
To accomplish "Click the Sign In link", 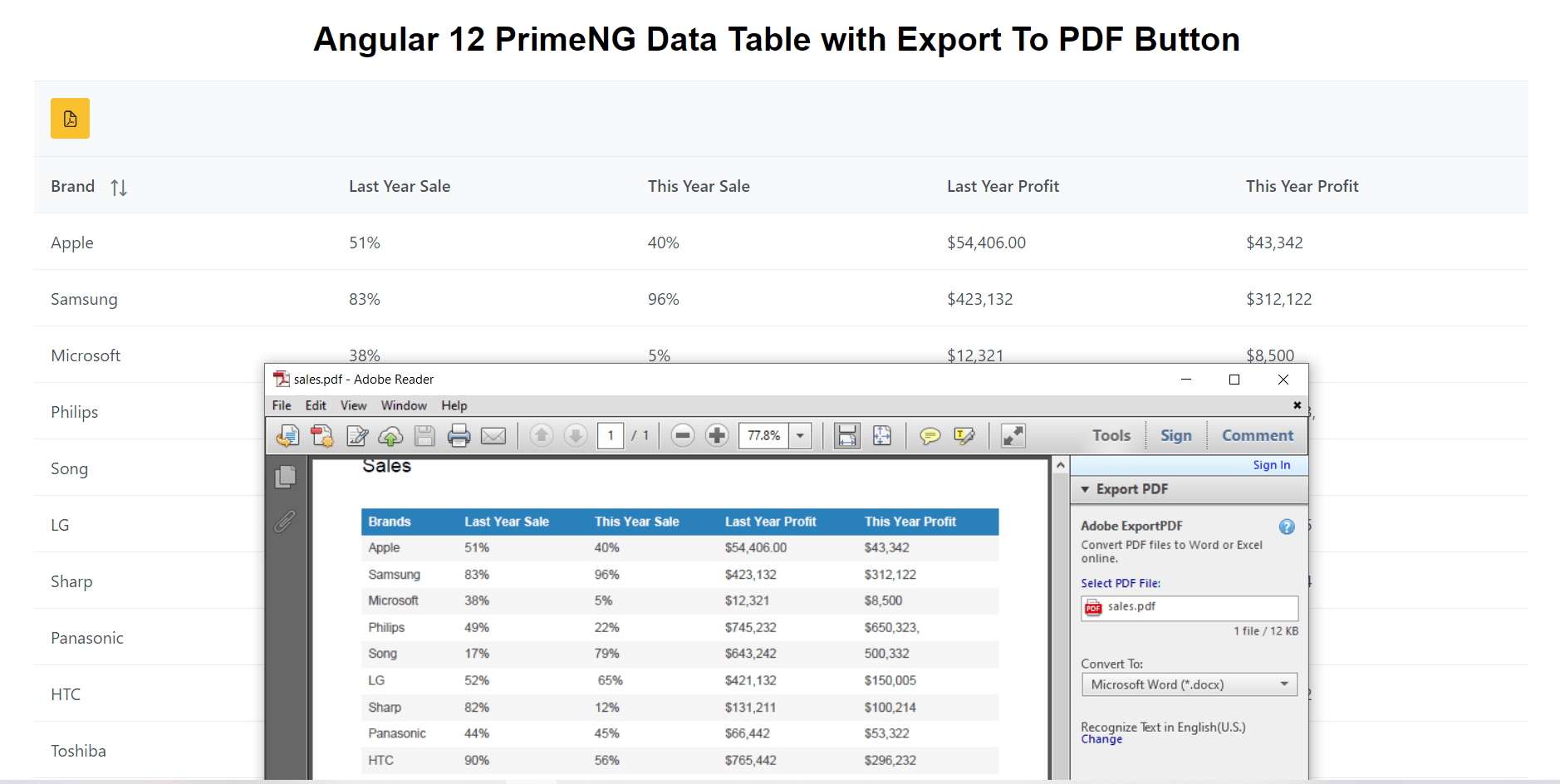I will 1271,464.
